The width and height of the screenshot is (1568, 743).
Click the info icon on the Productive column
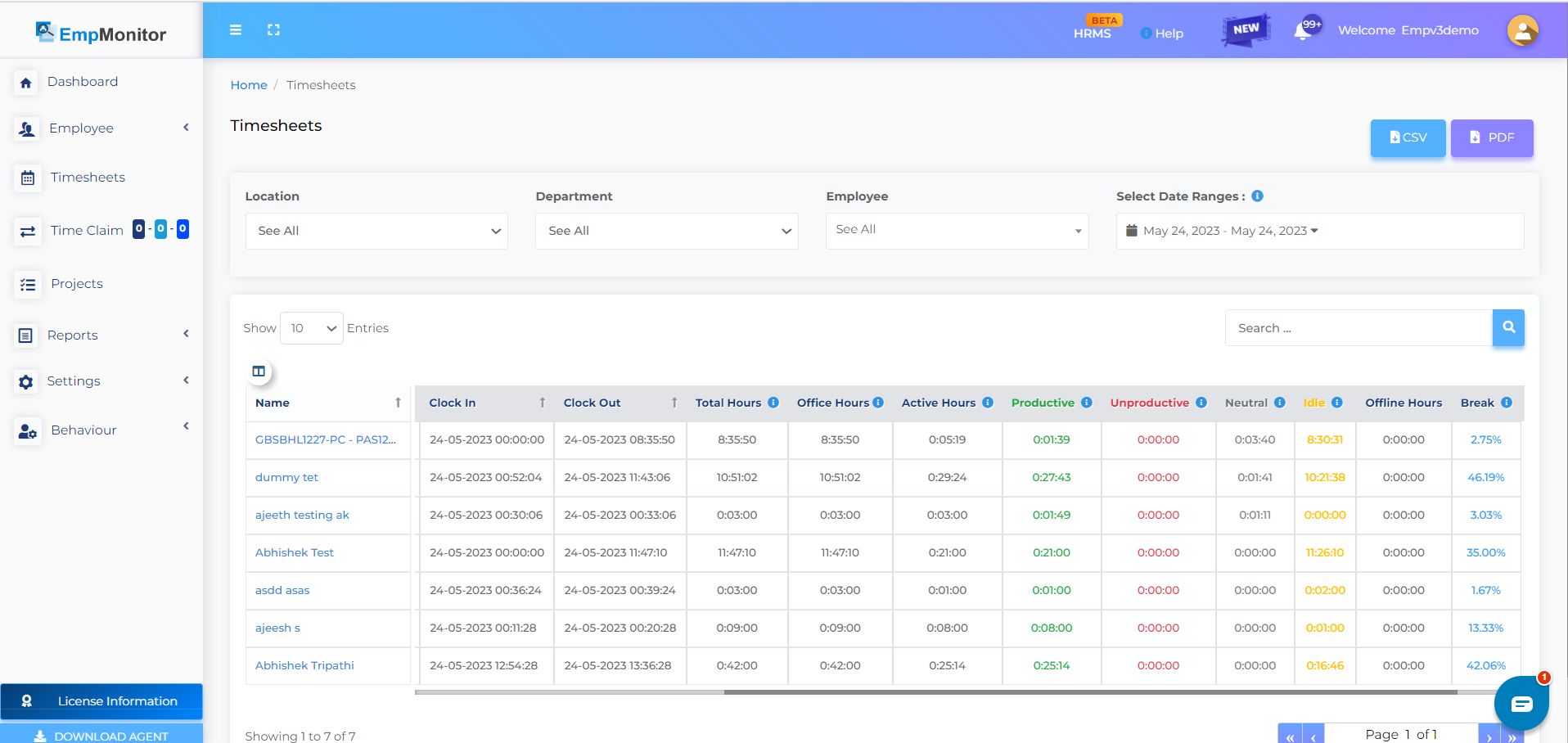pos(1087,403)
